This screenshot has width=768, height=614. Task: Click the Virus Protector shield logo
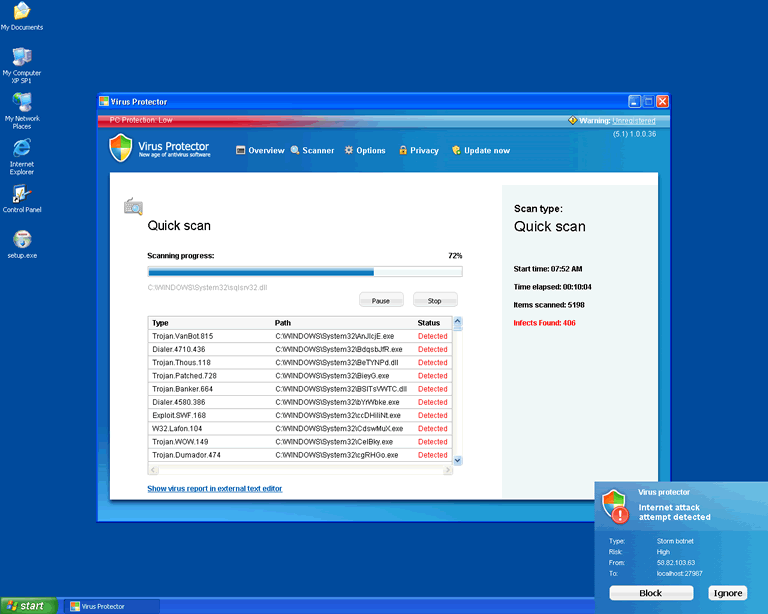point(120,149)
